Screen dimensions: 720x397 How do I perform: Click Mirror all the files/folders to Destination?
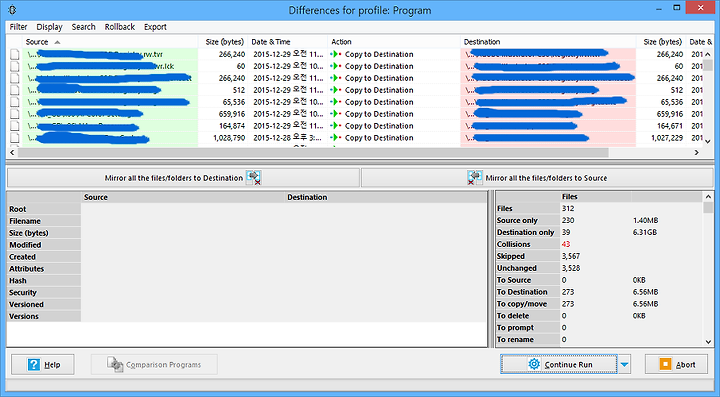click(x=183, y=178)
